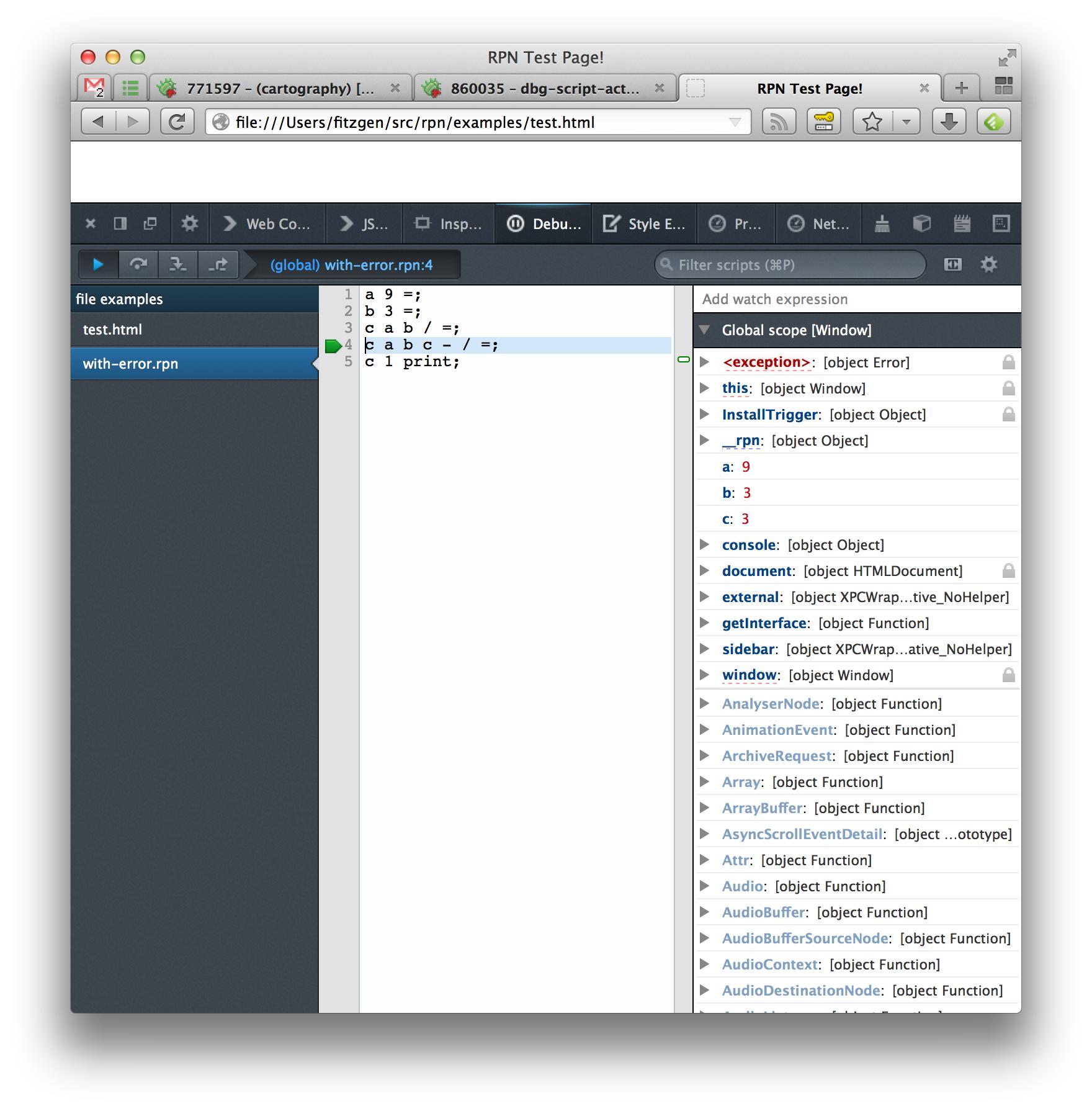The height and width of the screenshot is (1111, 1092).
Task: Toggle the 3D view cube icon
Action: 922,224
